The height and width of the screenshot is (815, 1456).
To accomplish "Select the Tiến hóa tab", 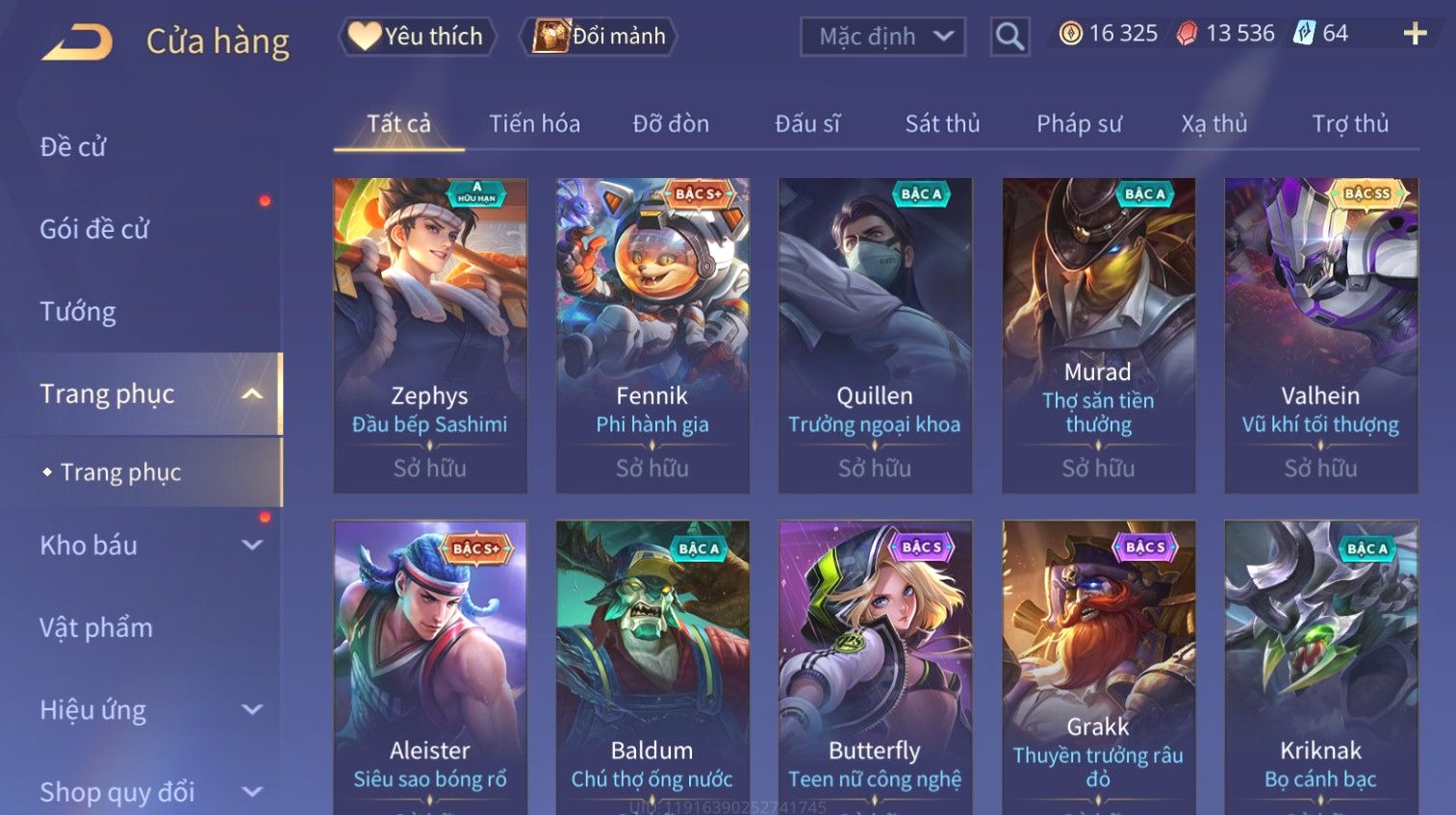I will [x=534, y=123].
